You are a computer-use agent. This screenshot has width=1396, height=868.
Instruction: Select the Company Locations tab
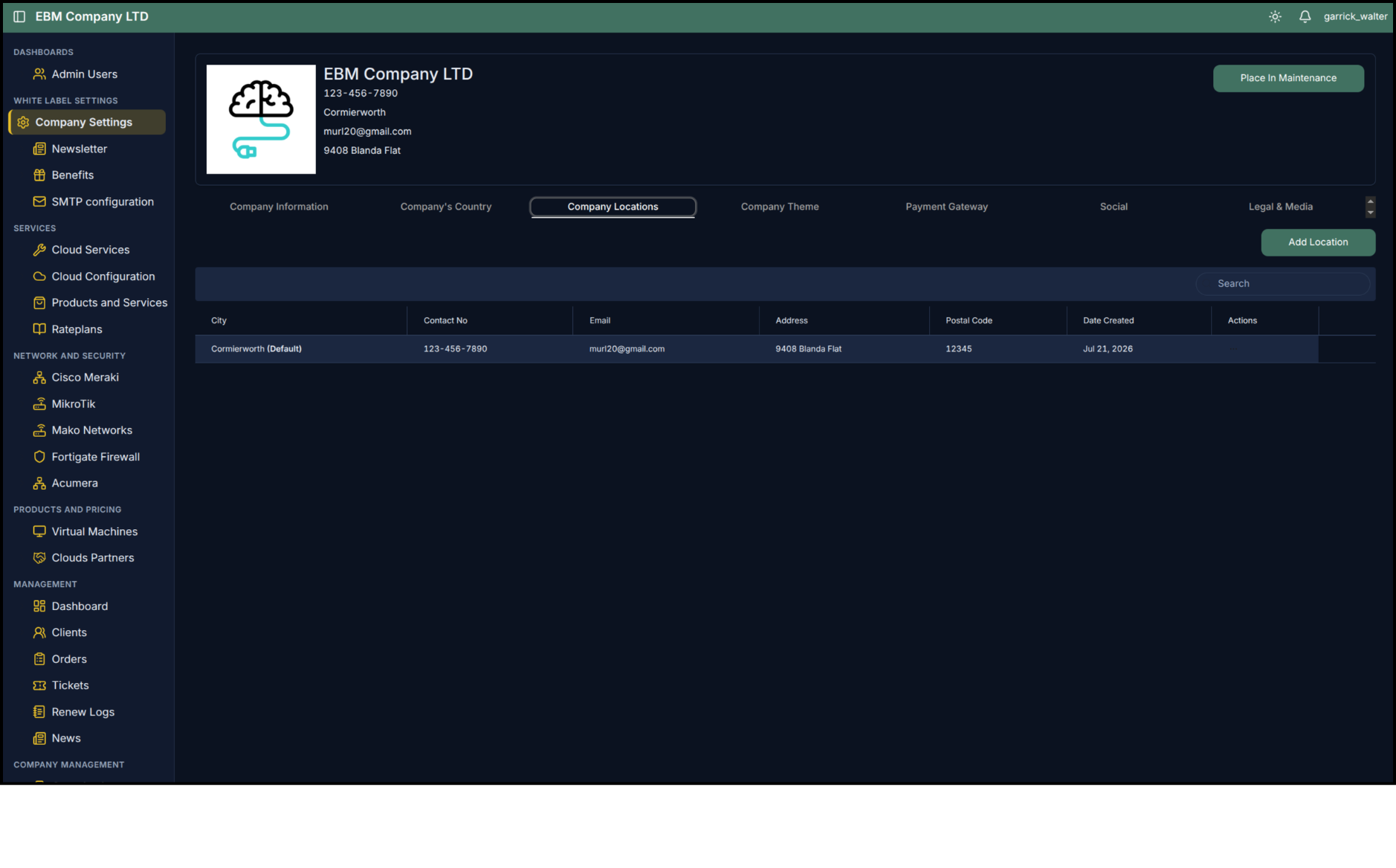coord(613,207)
